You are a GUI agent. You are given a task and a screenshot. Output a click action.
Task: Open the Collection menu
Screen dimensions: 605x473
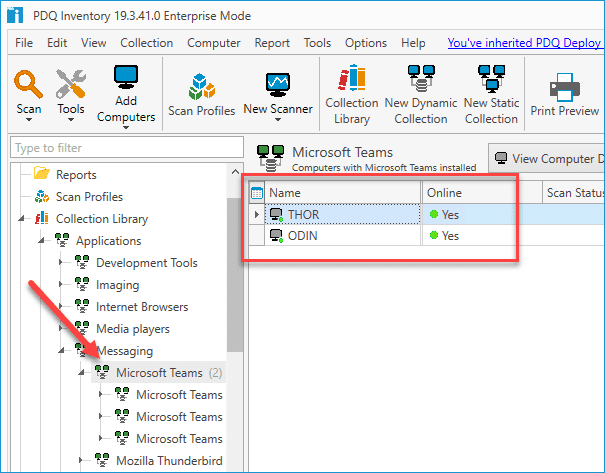click(147, 43)
